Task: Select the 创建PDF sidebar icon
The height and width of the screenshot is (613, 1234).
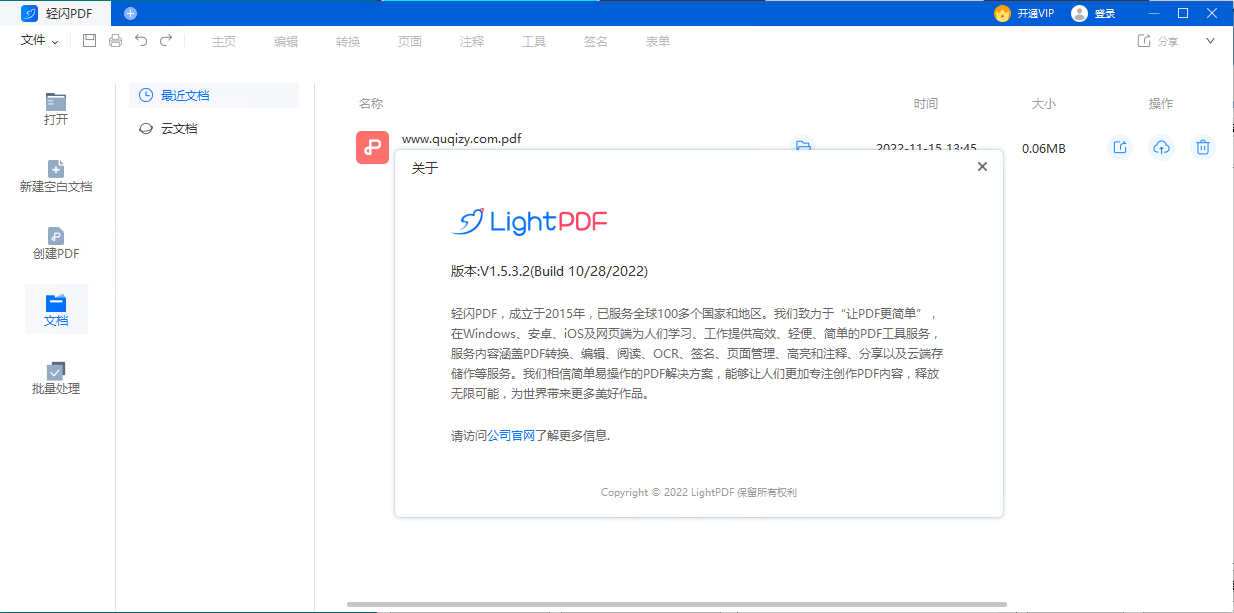Action: [56, 240]
